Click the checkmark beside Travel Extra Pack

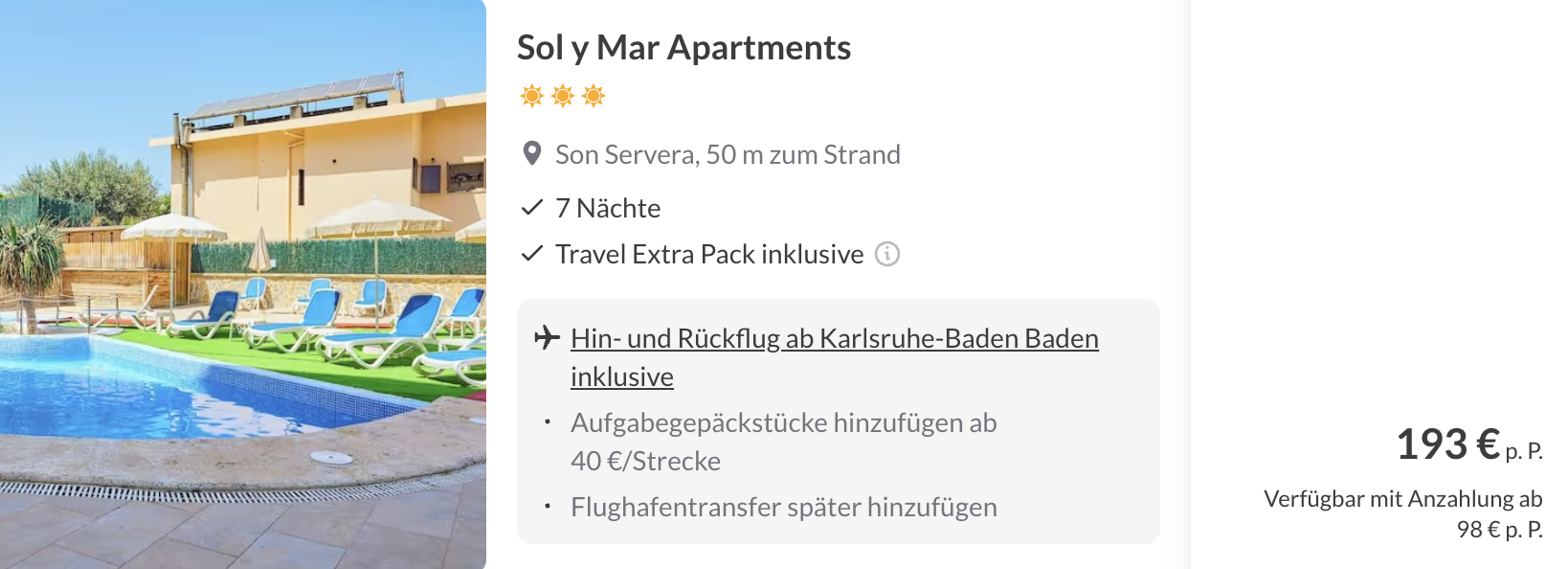click(532, 254)
